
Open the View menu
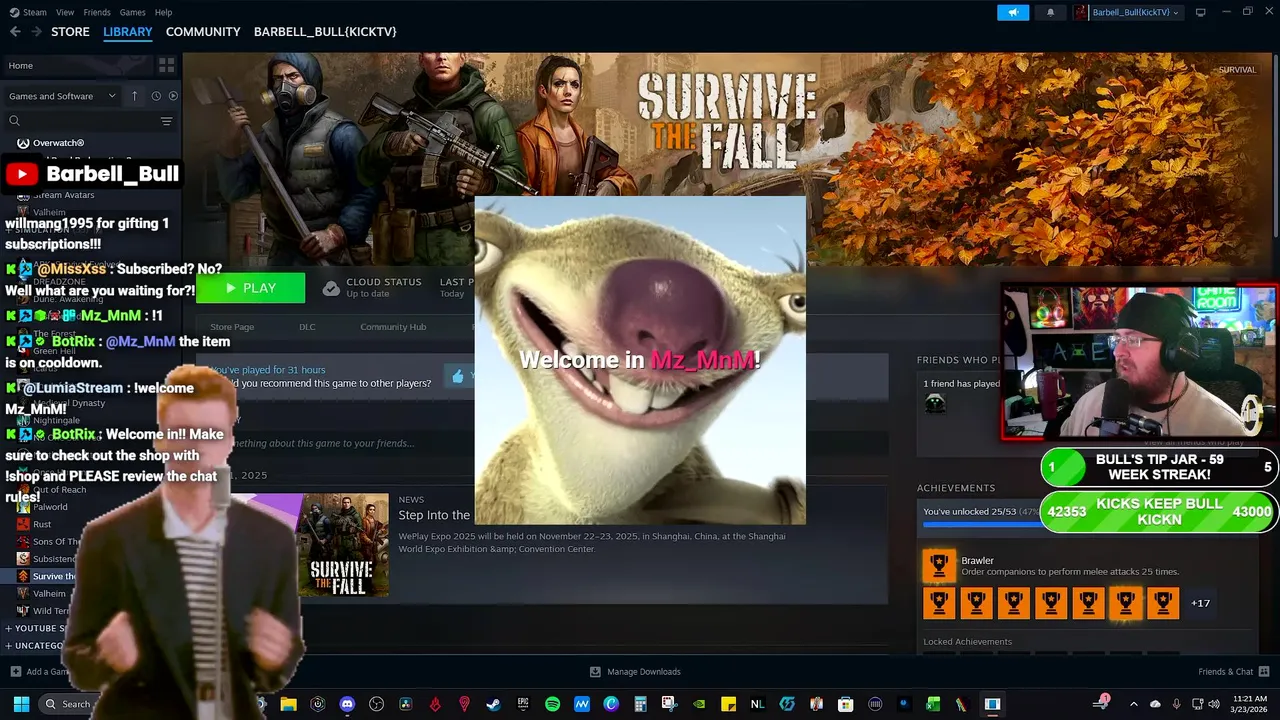coord(65,12)
